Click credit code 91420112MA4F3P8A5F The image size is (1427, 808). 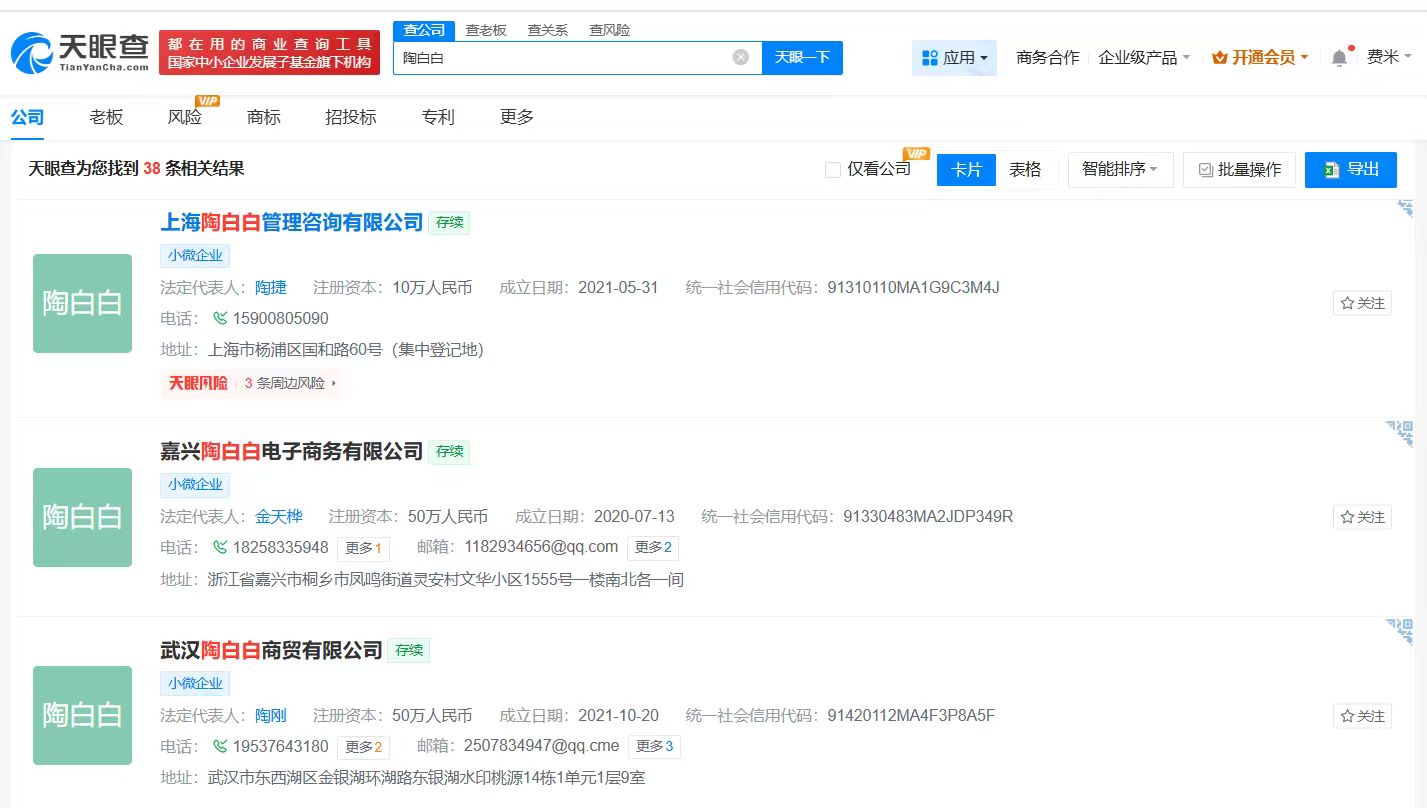coord(911,716)
